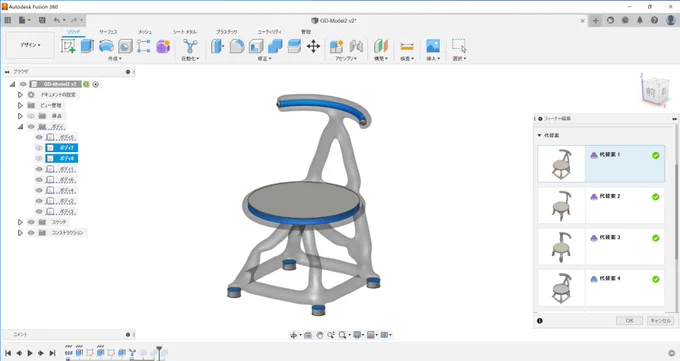Click the Construct plane tool icon
Image resolution: width=680 pixels, height=361 pixels.
(381, 46)
